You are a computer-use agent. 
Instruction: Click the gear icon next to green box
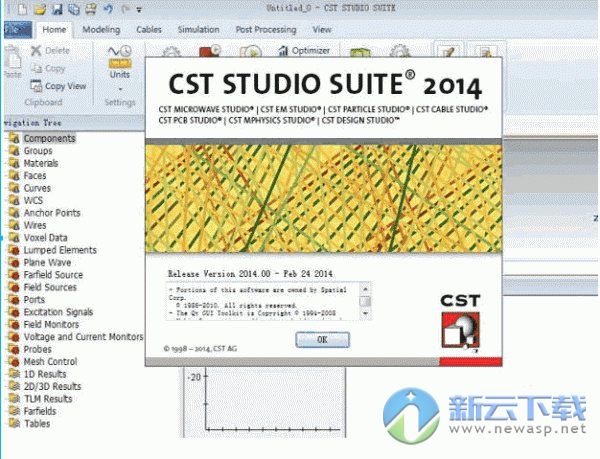tap(399, 51)
